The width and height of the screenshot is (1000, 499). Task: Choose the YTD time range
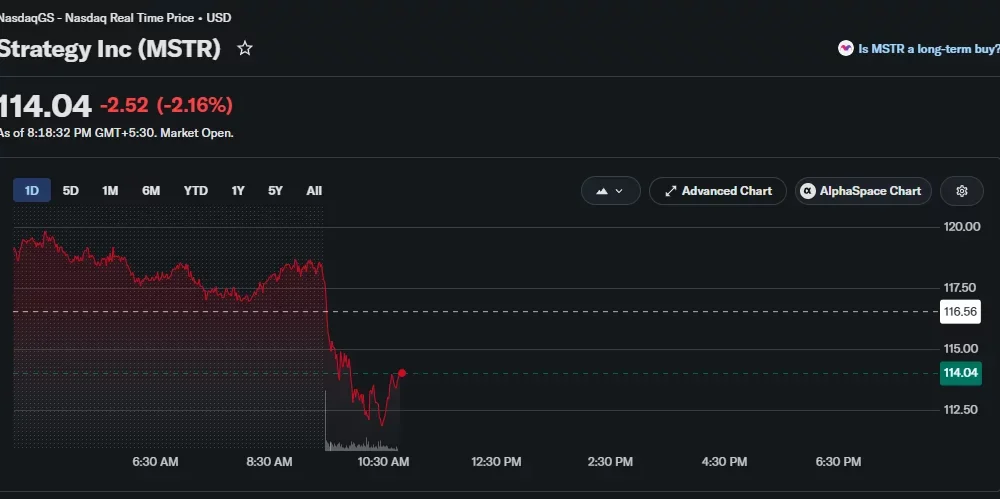(x=196, y=190)
